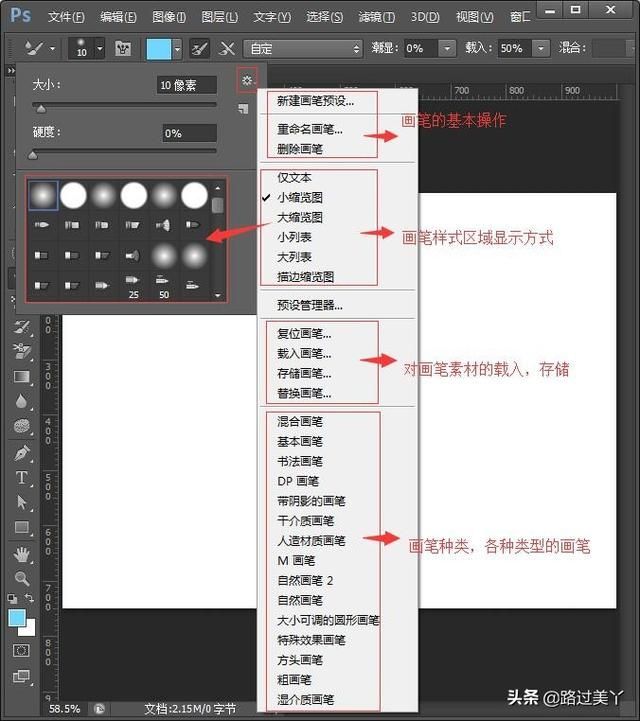
Task: Select the Zoom tool
Action: point(22,578)
